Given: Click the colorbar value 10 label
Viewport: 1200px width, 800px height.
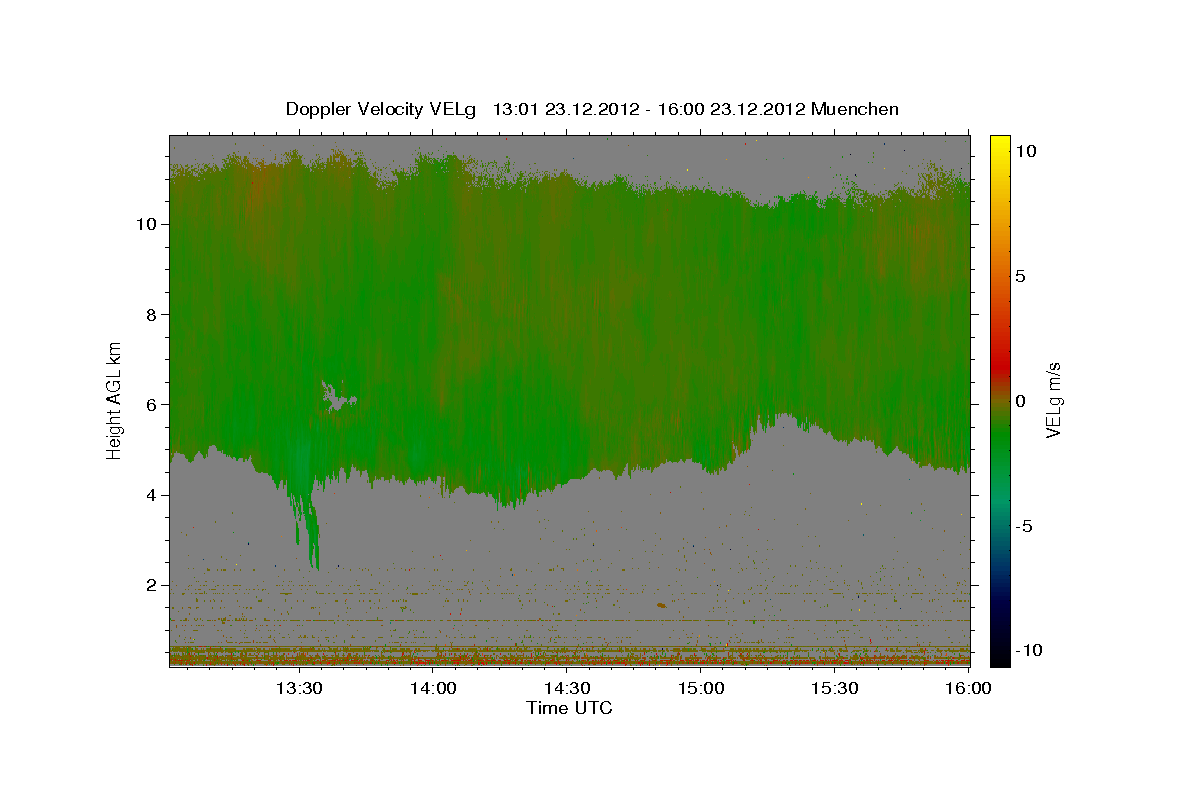Looking at the screenshot, I should (x=1026, y=151).
